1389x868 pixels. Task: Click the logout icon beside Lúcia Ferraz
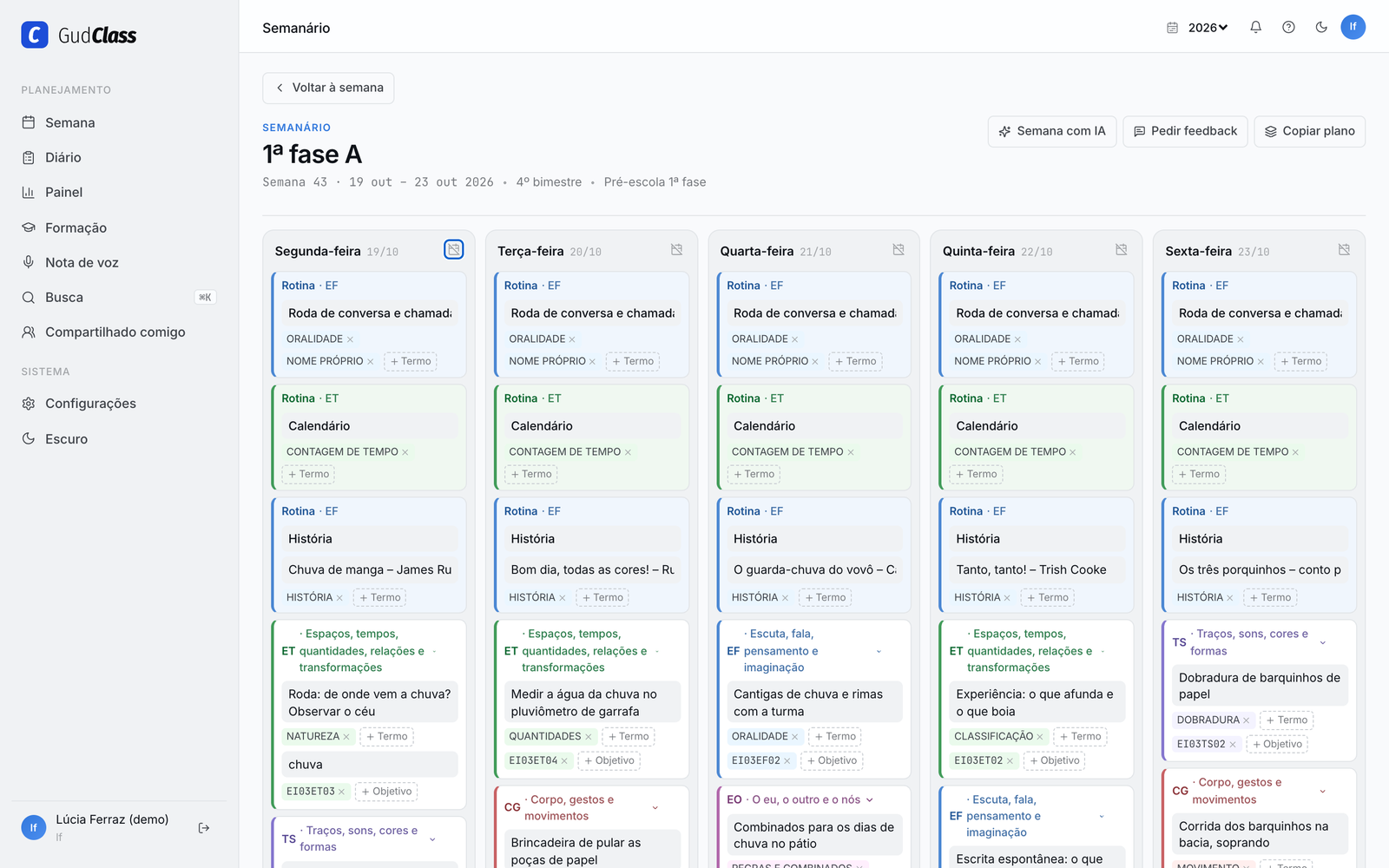[204, 828]
